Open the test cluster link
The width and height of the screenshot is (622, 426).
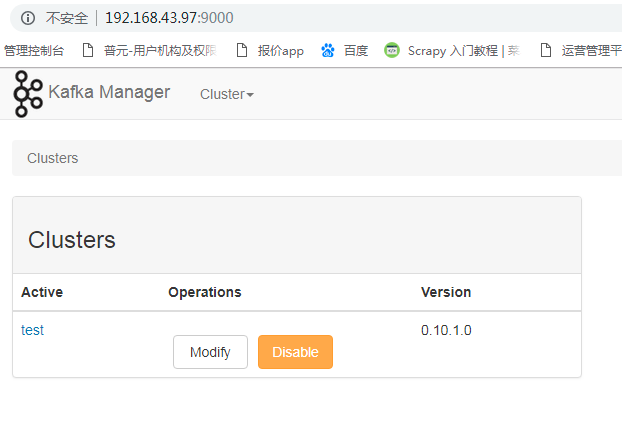(x=32, y=330)
